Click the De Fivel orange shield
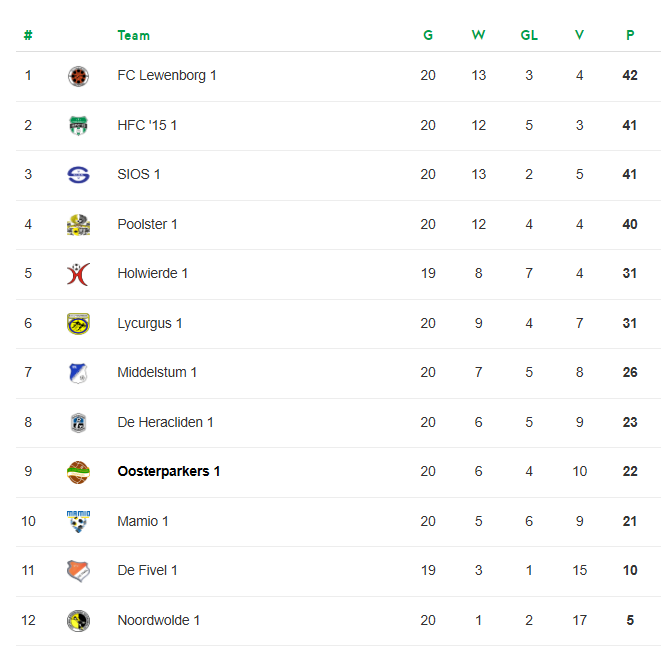The image size is (661, 649). [78, 571]
